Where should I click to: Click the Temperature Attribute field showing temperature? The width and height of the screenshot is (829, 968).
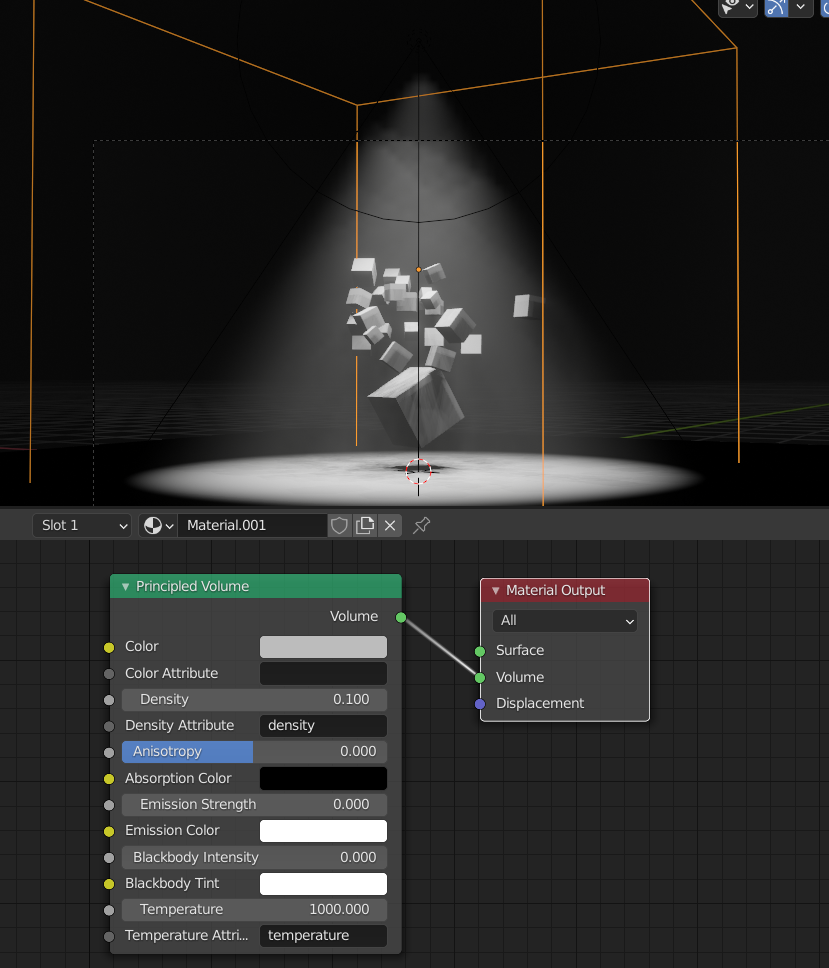click(323, 936)
